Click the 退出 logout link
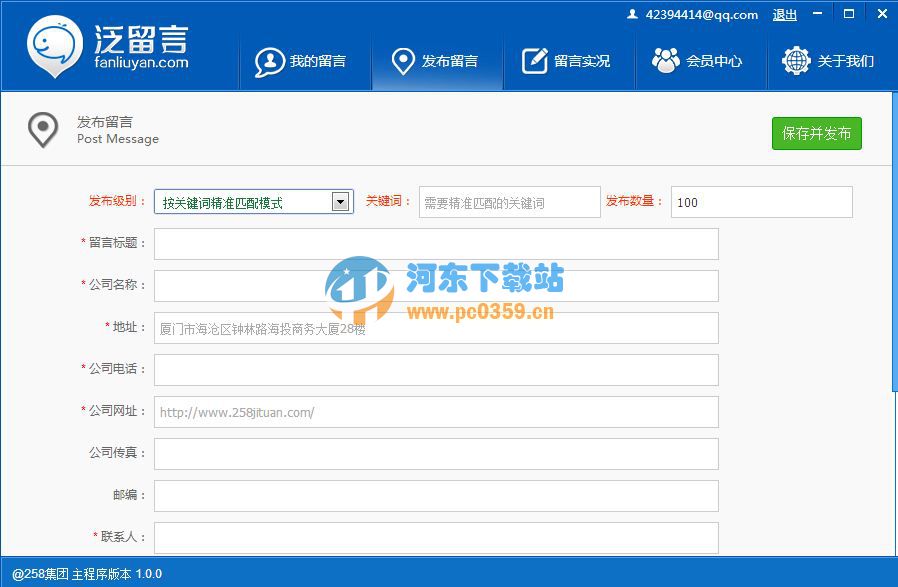Screen dimensions: 898x587 (783, 15)
